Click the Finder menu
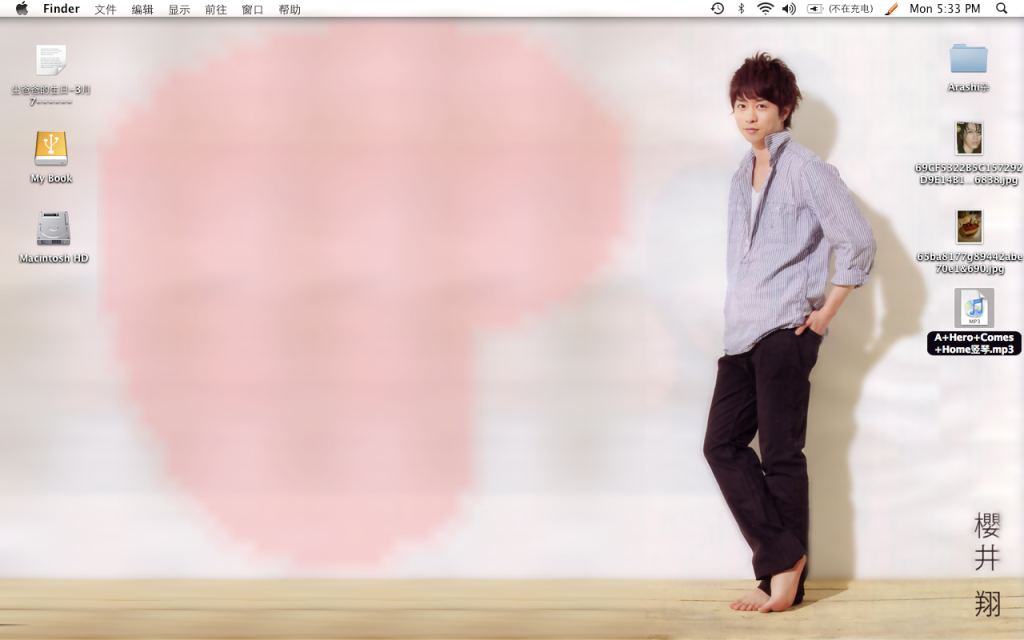The width and height of the screenshot is (1024, 640). pos(61,9)
